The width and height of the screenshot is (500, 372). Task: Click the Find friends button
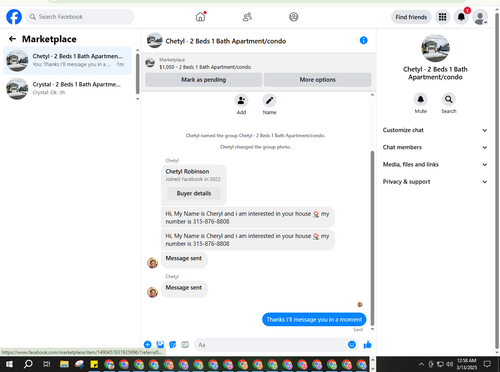411,17
